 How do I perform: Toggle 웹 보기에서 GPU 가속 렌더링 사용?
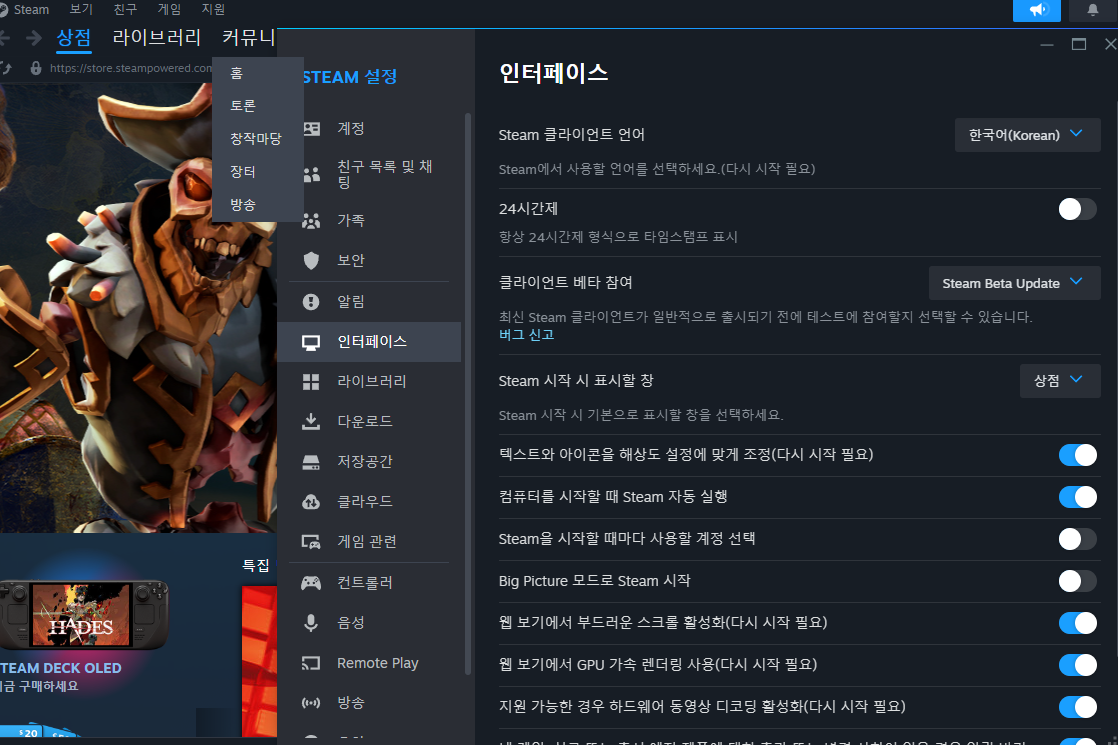[1077, 665]
